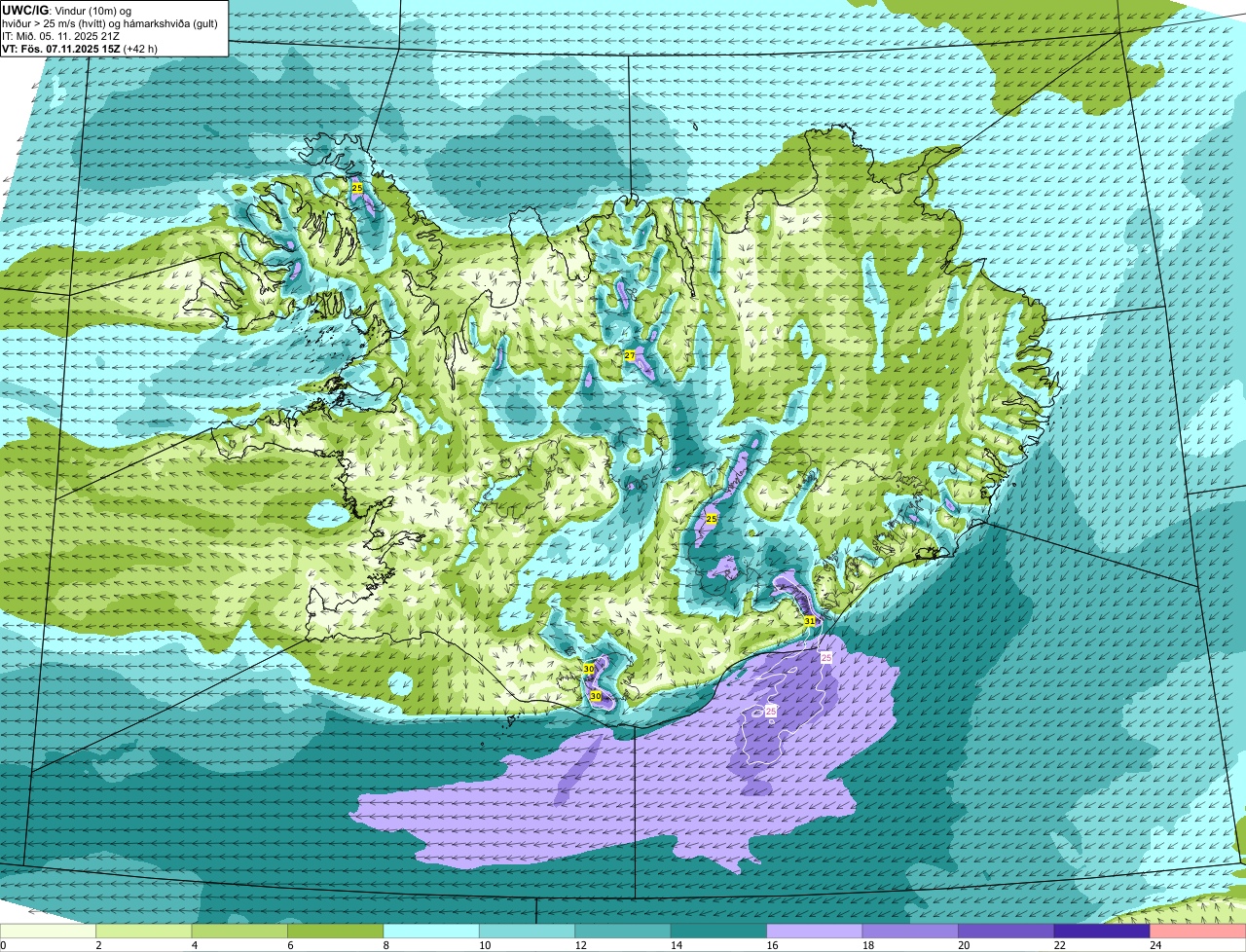Click the 16–18 m/s lavender legend swatch
The width and height of the screenshot is (1246, 952).
pyautogui.click(x=815, y=931)
